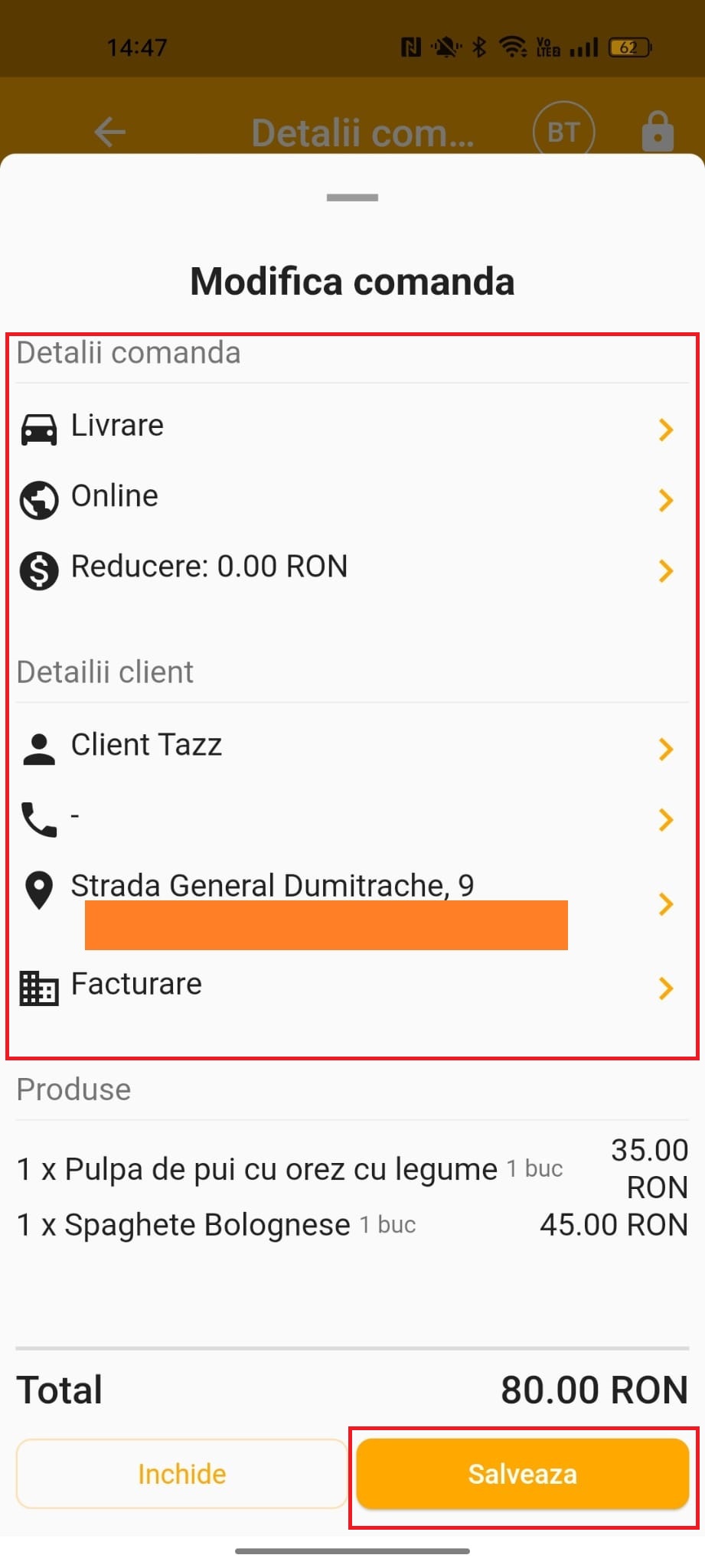Tap the car delivery icon
This screenshot has height=1568, width=705.
[x=38, y=430]
